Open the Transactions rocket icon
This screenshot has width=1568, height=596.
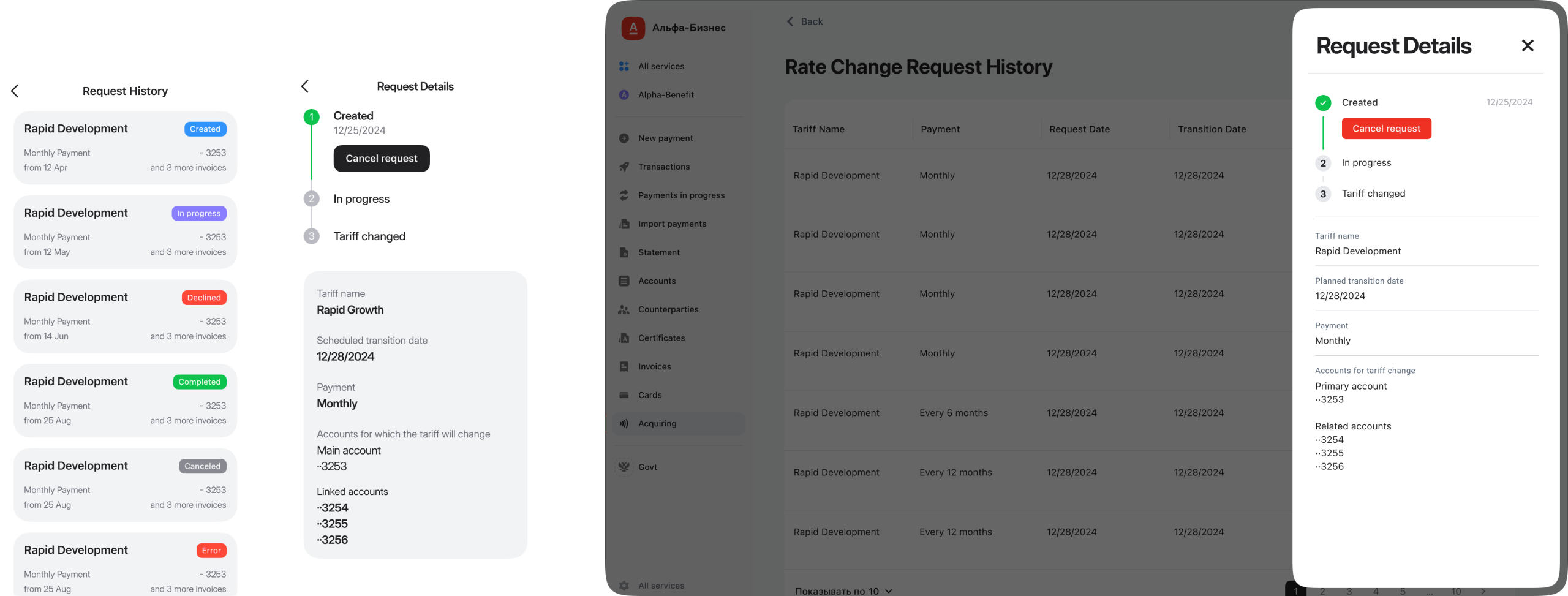click(x=624, y=167)
